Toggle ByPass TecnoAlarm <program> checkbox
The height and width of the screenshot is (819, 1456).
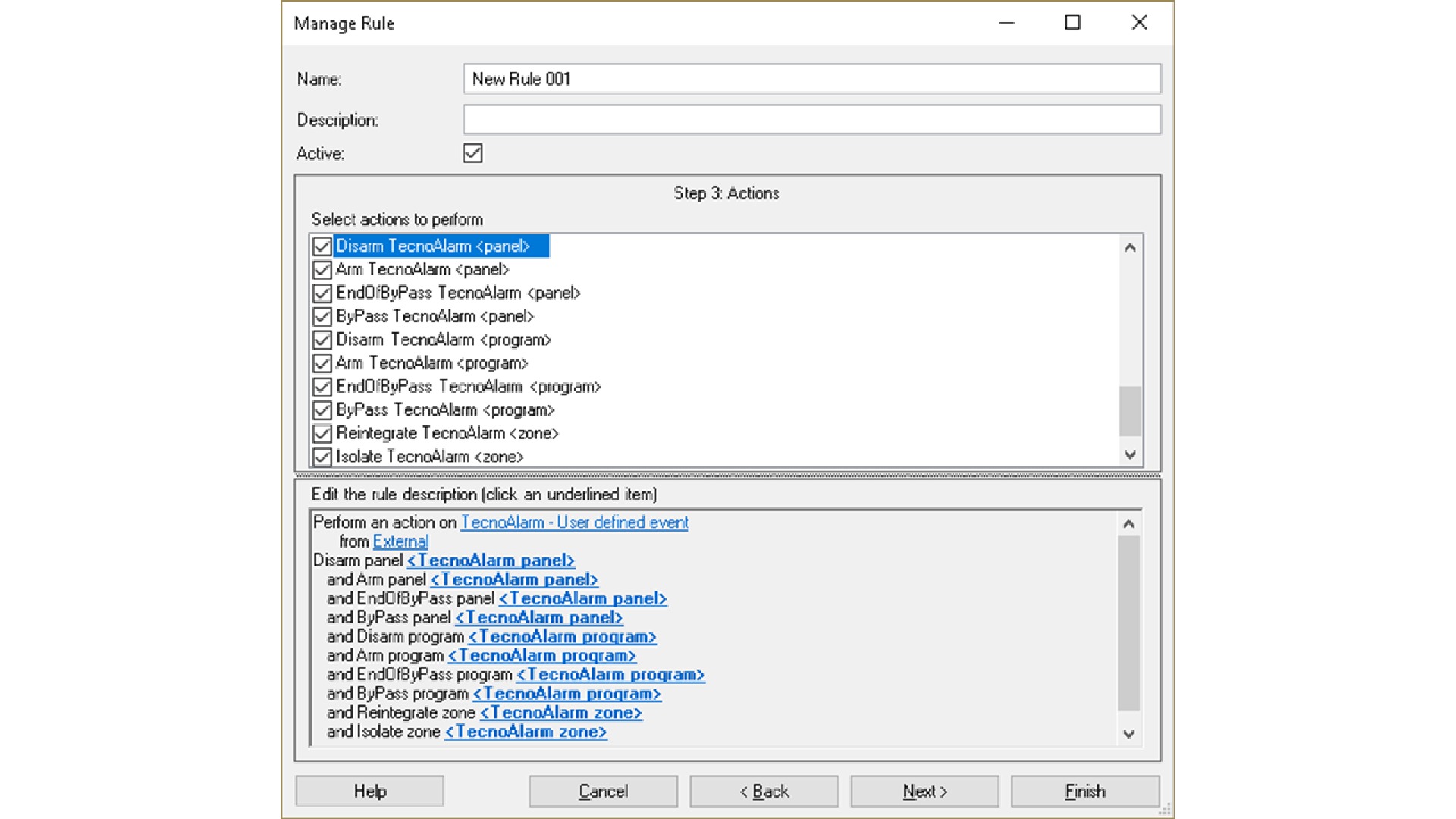[322, 411]
